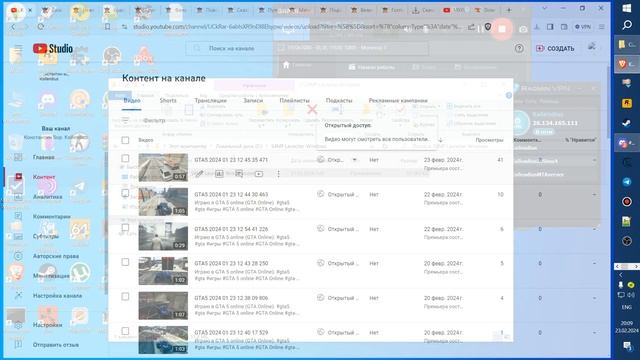Reload the page with browser refresh icon
This screenshot has width=640, height=360.
point(40,27)
